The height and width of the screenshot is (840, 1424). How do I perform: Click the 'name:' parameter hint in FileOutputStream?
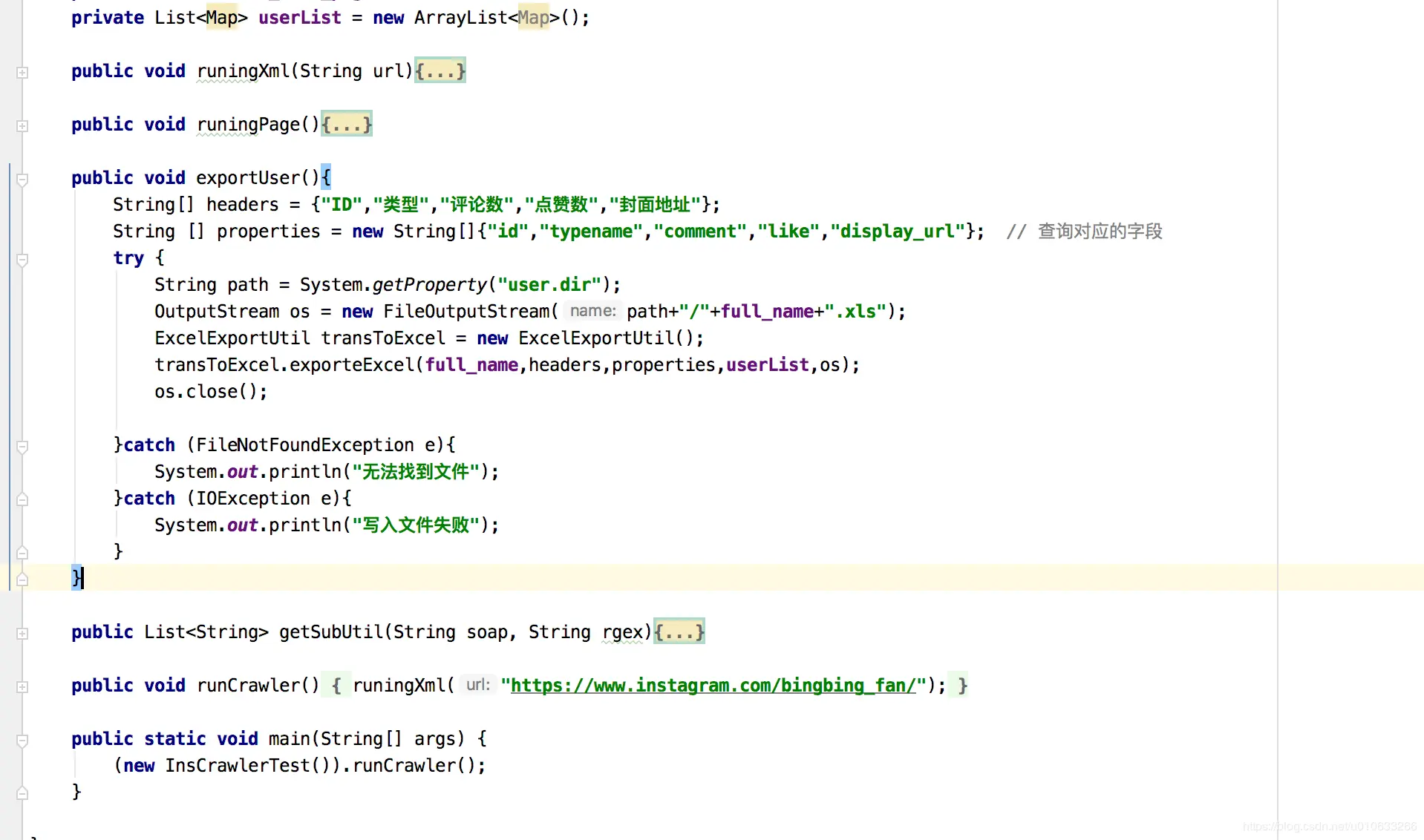click(x=592, y=311)
